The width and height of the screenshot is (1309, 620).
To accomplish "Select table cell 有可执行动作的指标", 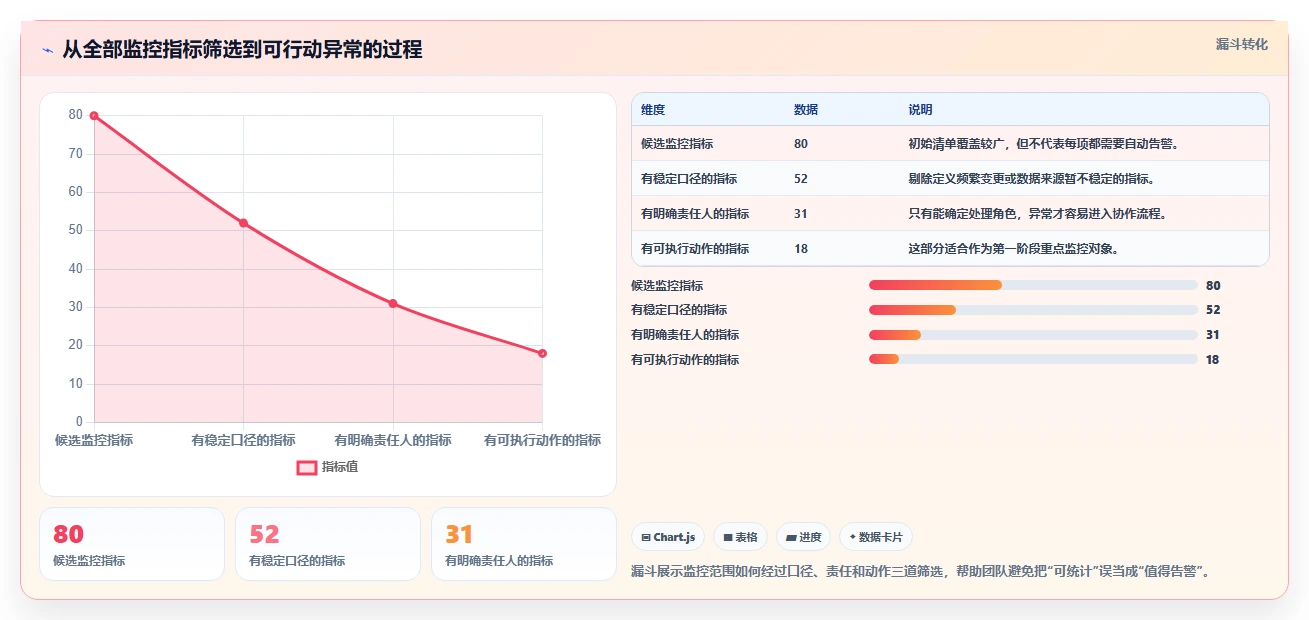I will pyautogui.click(x=695, y=249).
